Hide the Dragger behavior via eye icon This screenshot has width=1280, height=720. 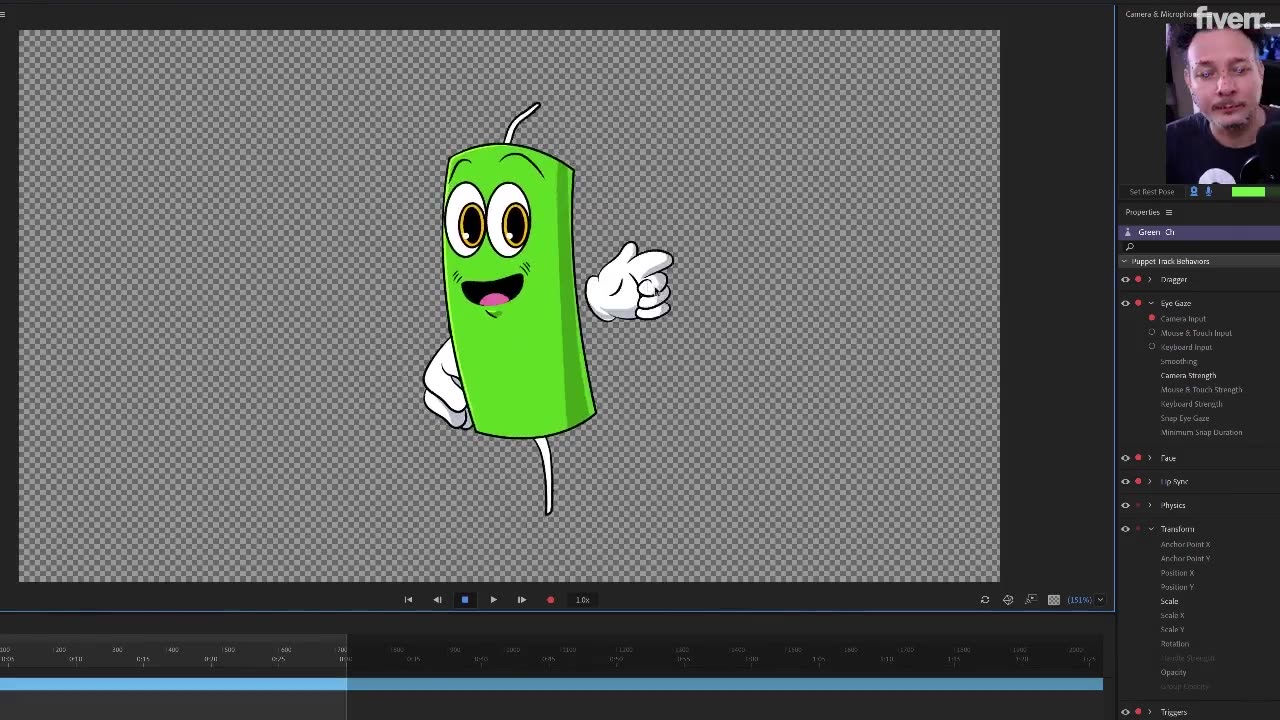point(1125,279)
